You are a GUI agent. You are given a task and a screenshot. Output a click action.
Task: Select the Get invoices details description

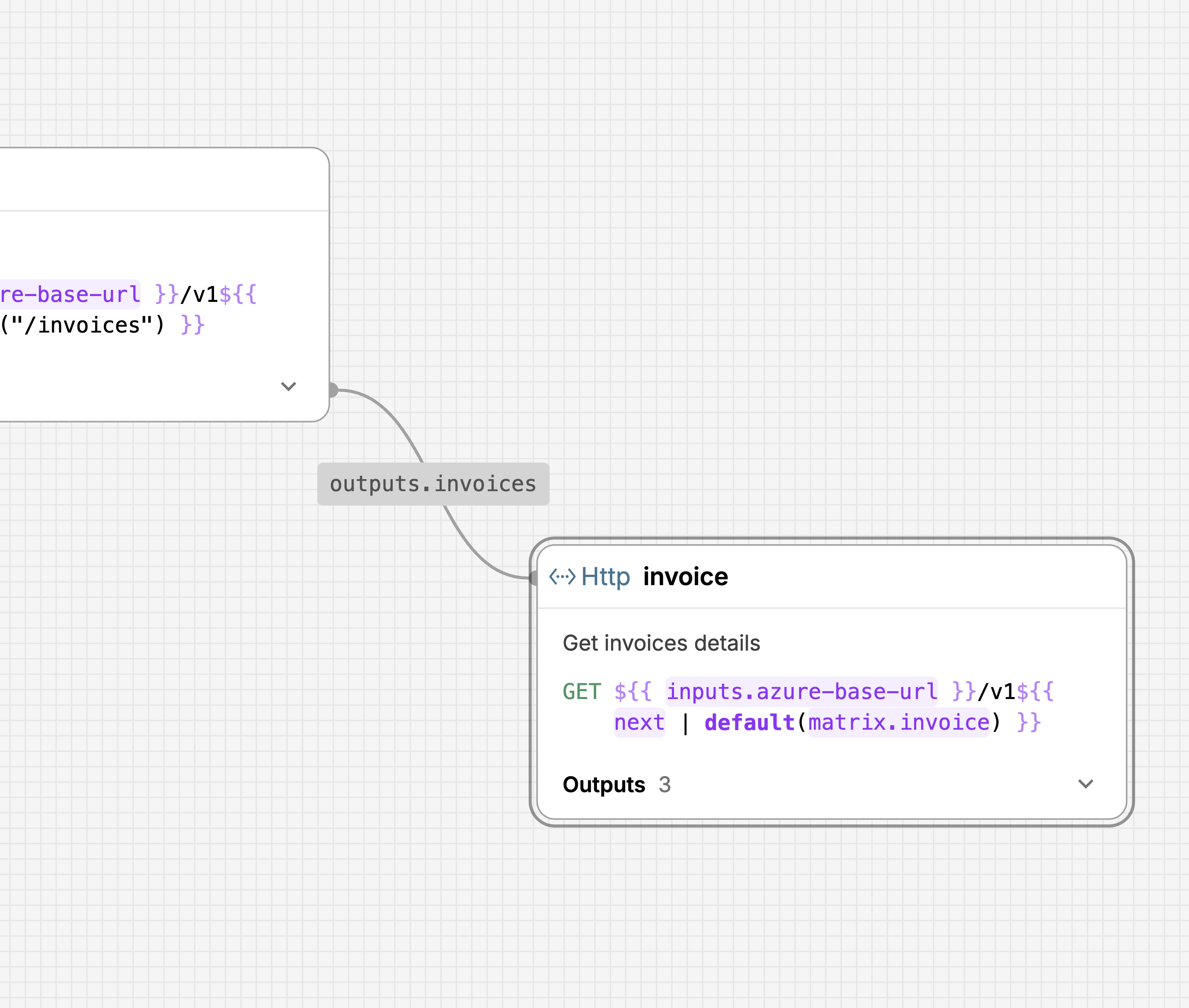pyautogui.click(x=661, y=644)
